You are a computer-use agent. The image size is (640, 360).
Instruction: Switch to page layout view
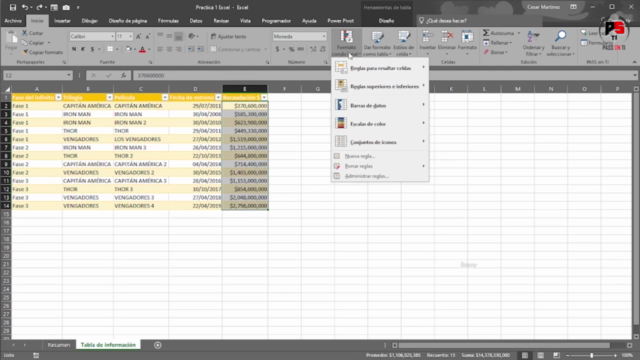click(540, 356)
